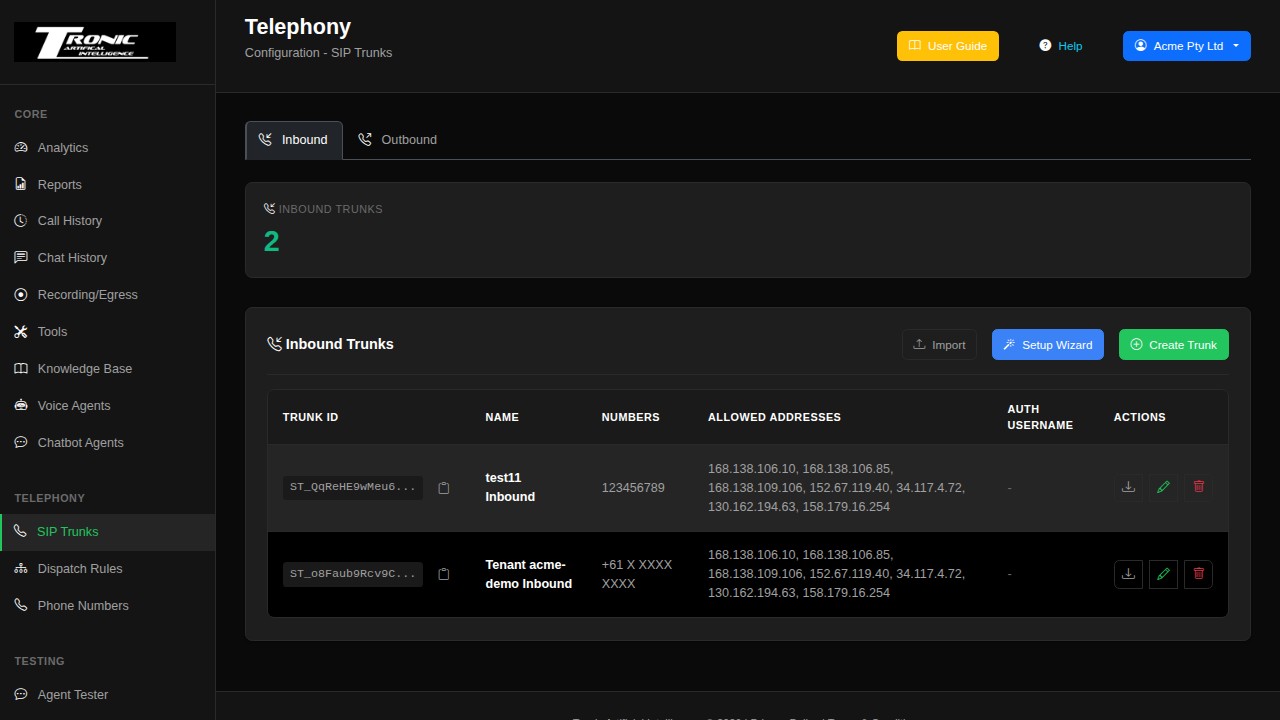The image size is (1280, 720).
Task: Click the Analytics gauge icon
Action: click(21, 148)
